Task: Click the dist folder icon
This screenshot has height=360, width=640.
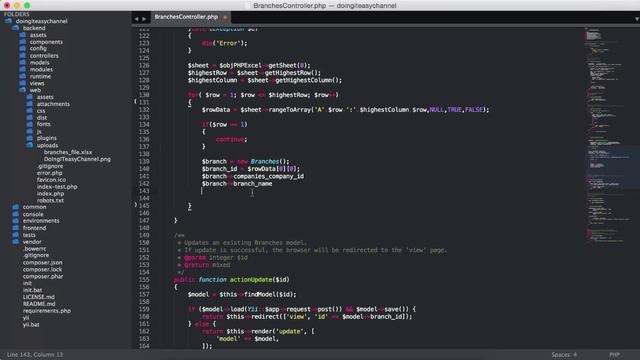Action: pyautogui.click(x=30, y=118)
